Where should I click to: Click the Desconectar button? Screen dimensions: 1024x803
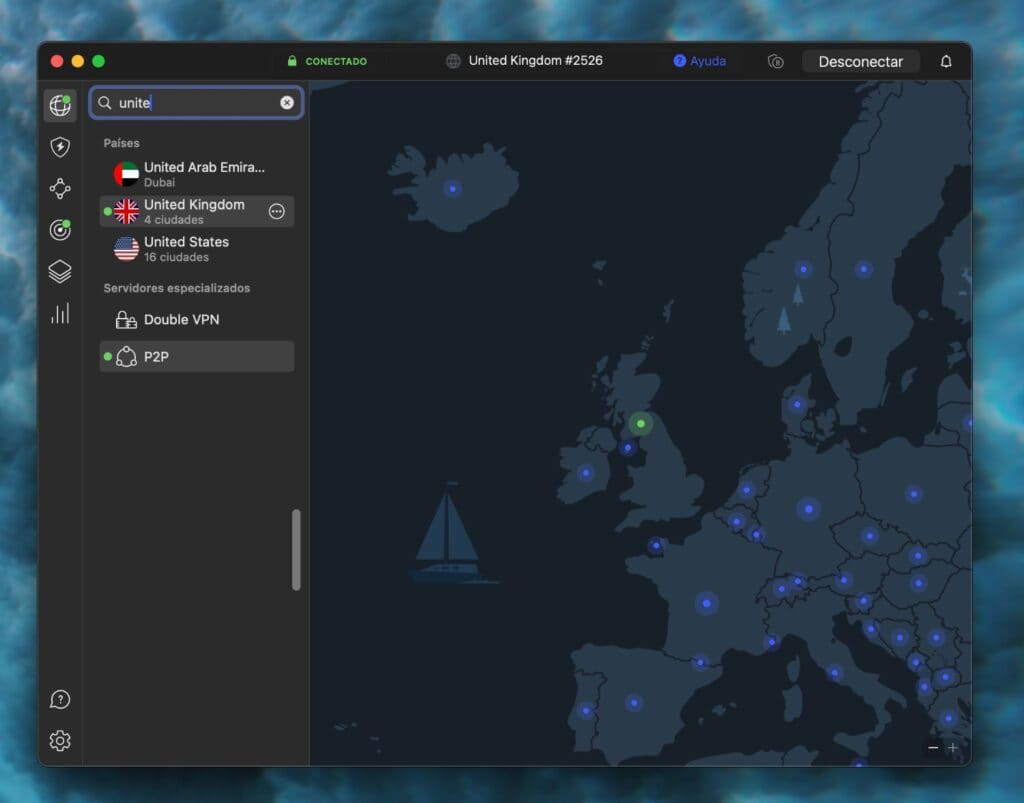click(x=861, y=61)
